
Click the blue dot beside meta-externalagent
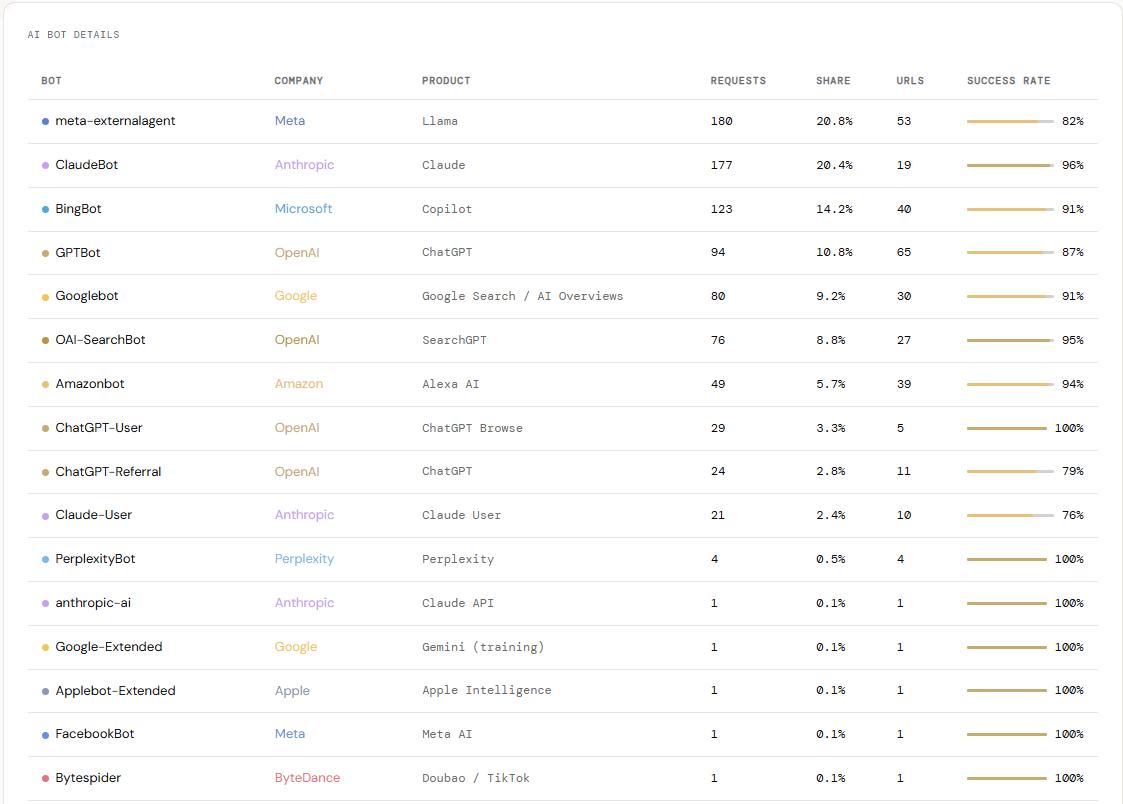[45, 122]
